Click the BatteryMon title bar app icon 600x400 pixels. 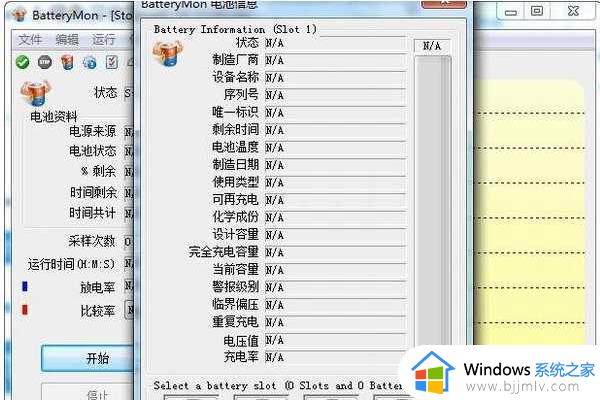coord(19,15)
